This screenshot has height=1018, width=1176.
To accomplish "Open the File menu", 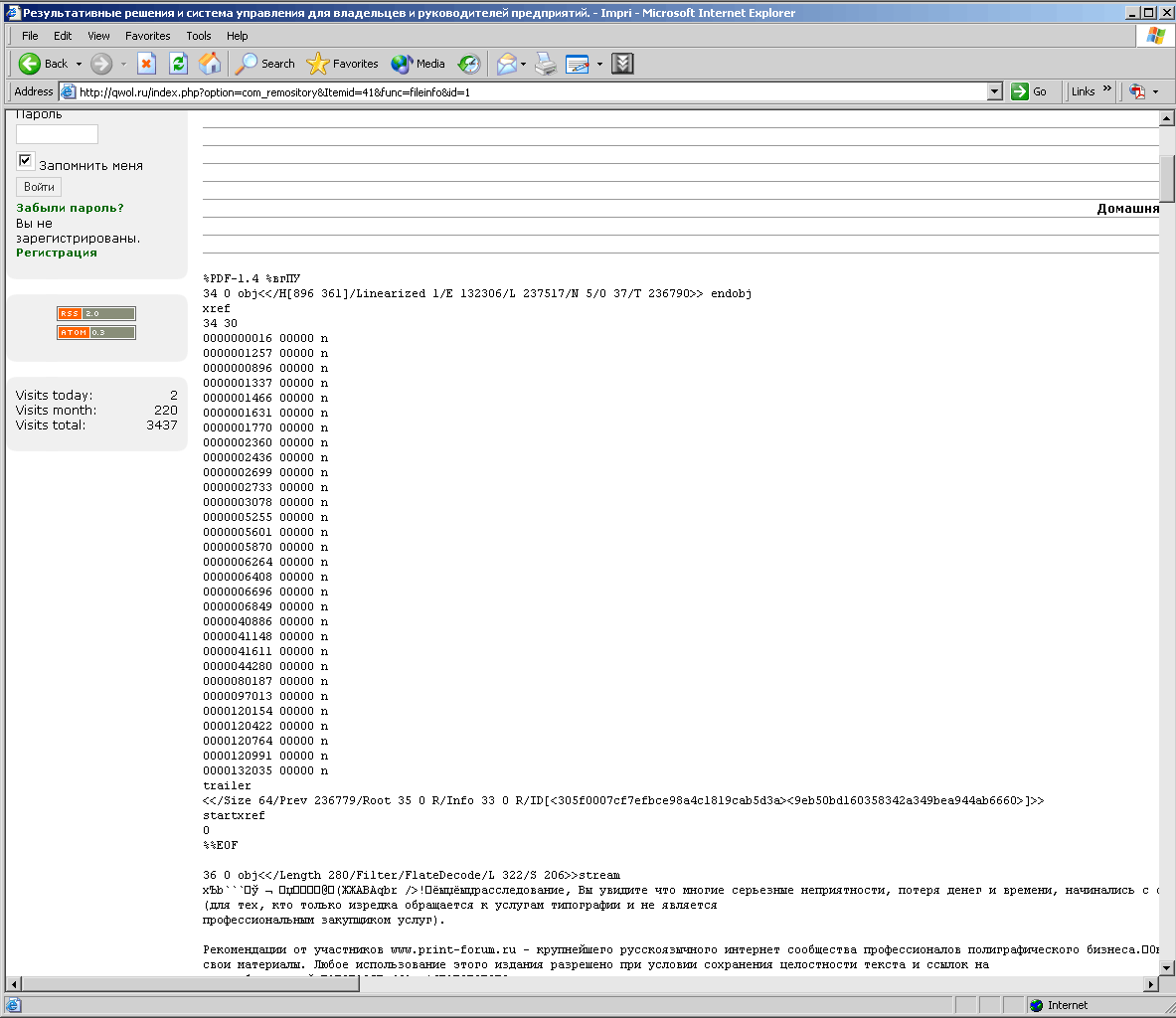I will click(30, 35).
